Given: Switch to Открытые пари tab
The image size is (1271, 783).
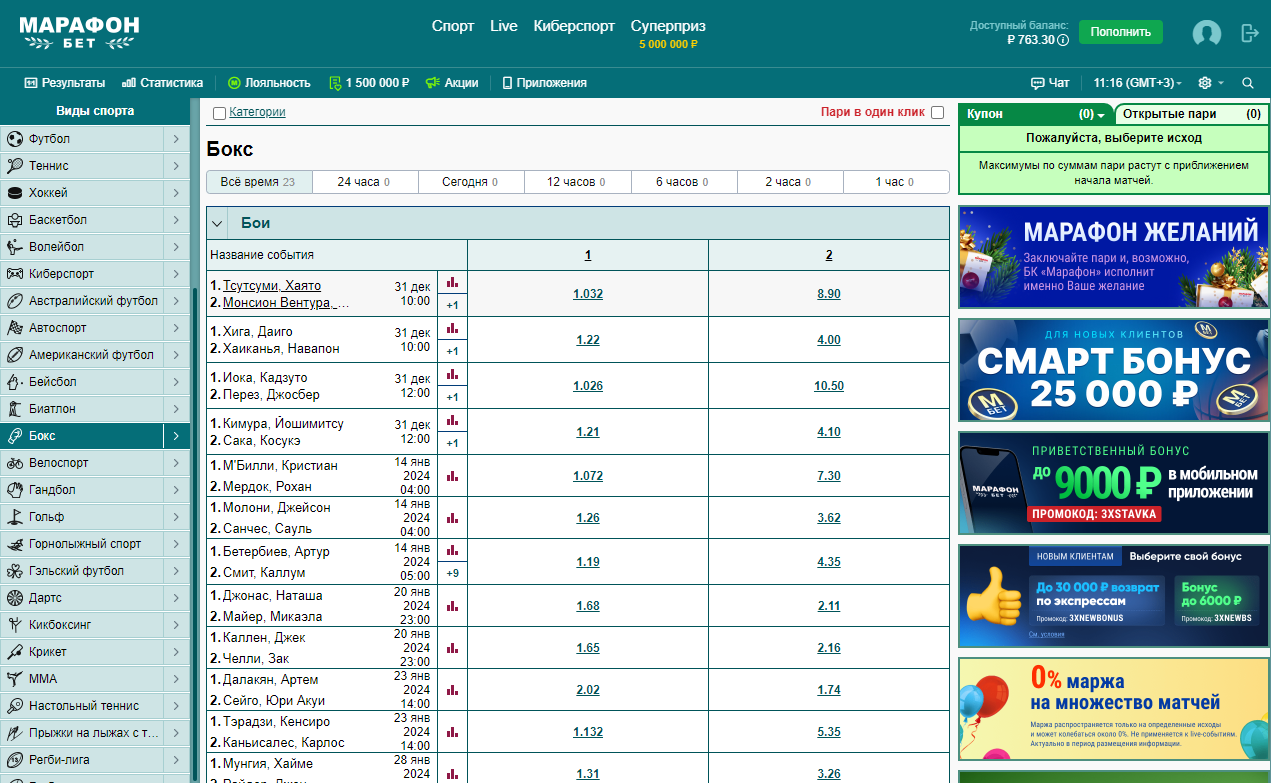Looking at the screenshot, I should [1191, 114].
